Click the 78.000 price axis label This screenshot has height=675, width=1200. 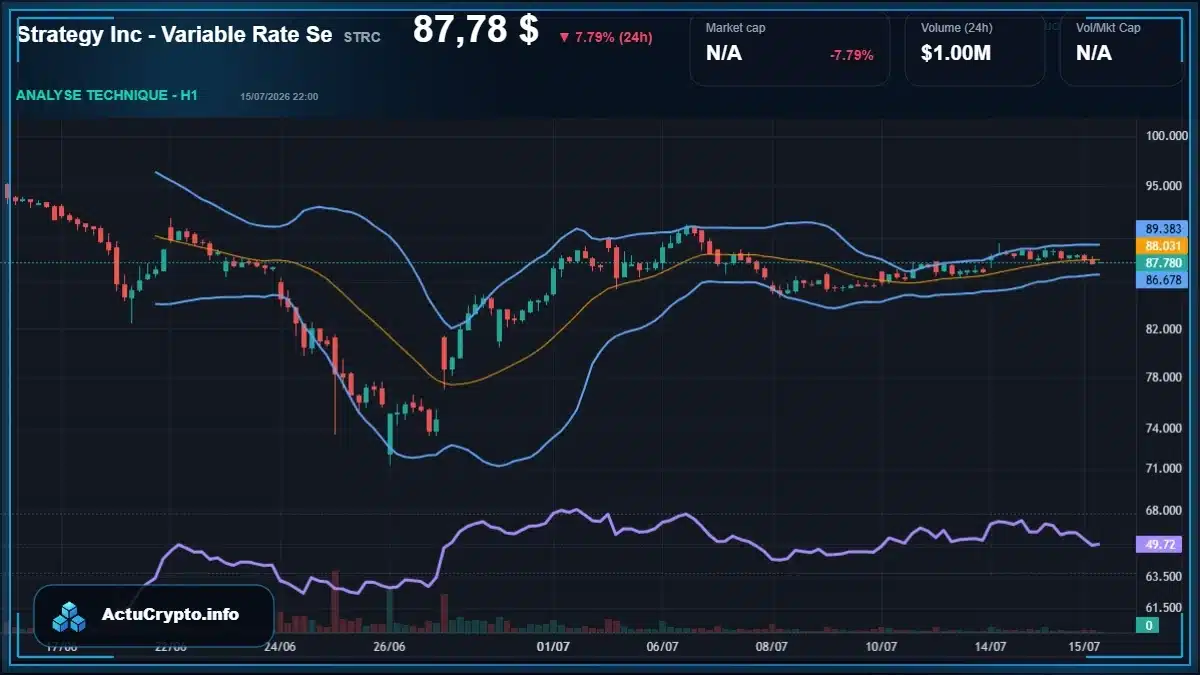1164,377
